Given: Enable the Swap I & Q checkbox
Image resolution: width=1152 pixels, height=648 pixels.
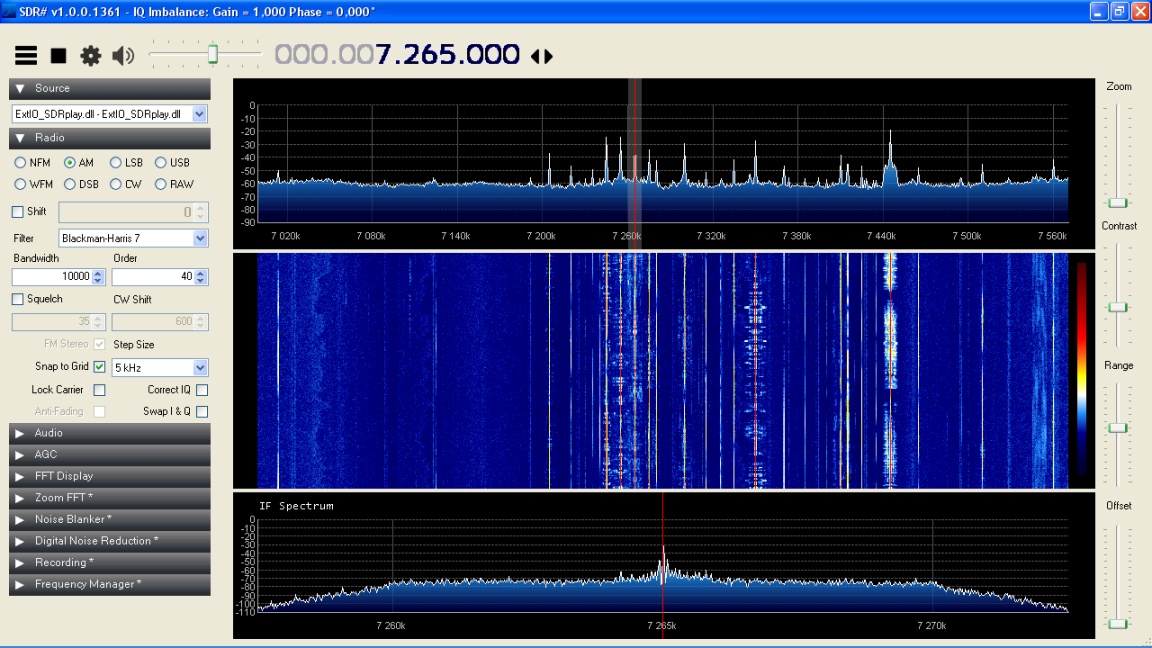Looking at the screenshot, I should coord(202,411).
